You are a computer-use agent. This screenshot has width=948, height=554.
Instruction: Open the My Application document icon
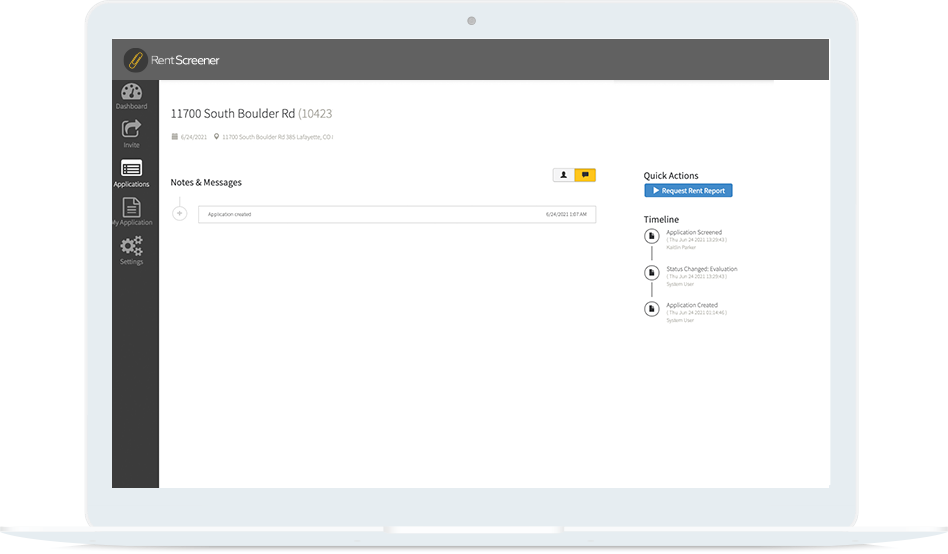[x=131, y=207]
